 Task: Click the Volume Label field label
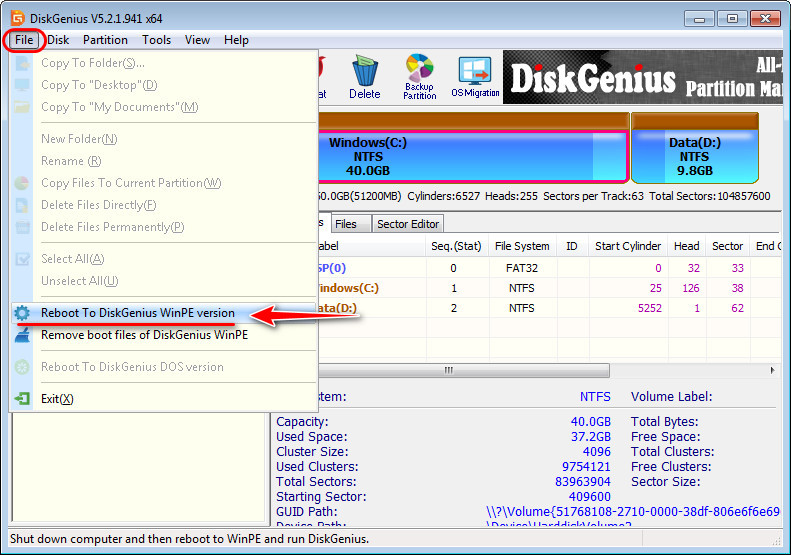pyautogui.click(x=671, y=397)
